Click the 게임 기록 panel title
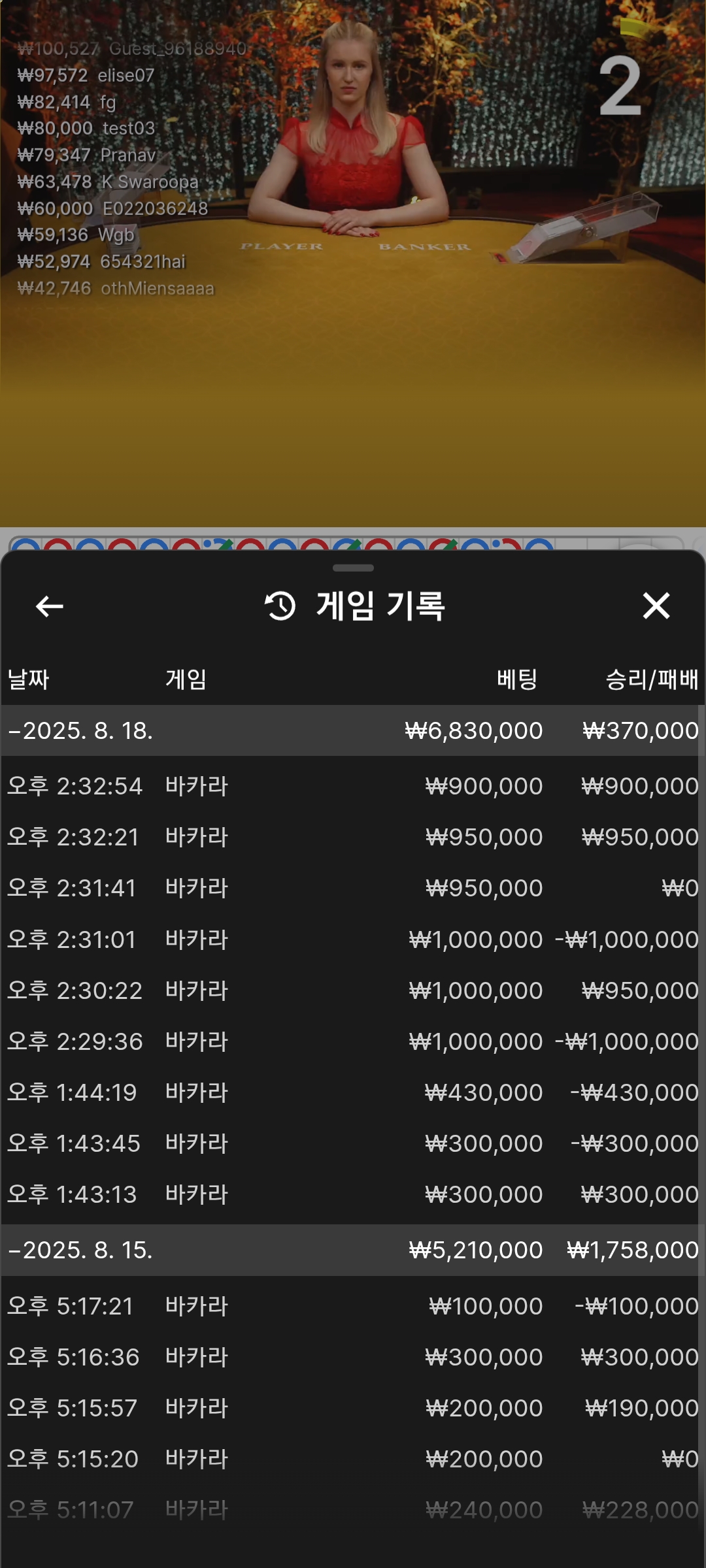The image size is (706, 1568). [x=381, y=606]
